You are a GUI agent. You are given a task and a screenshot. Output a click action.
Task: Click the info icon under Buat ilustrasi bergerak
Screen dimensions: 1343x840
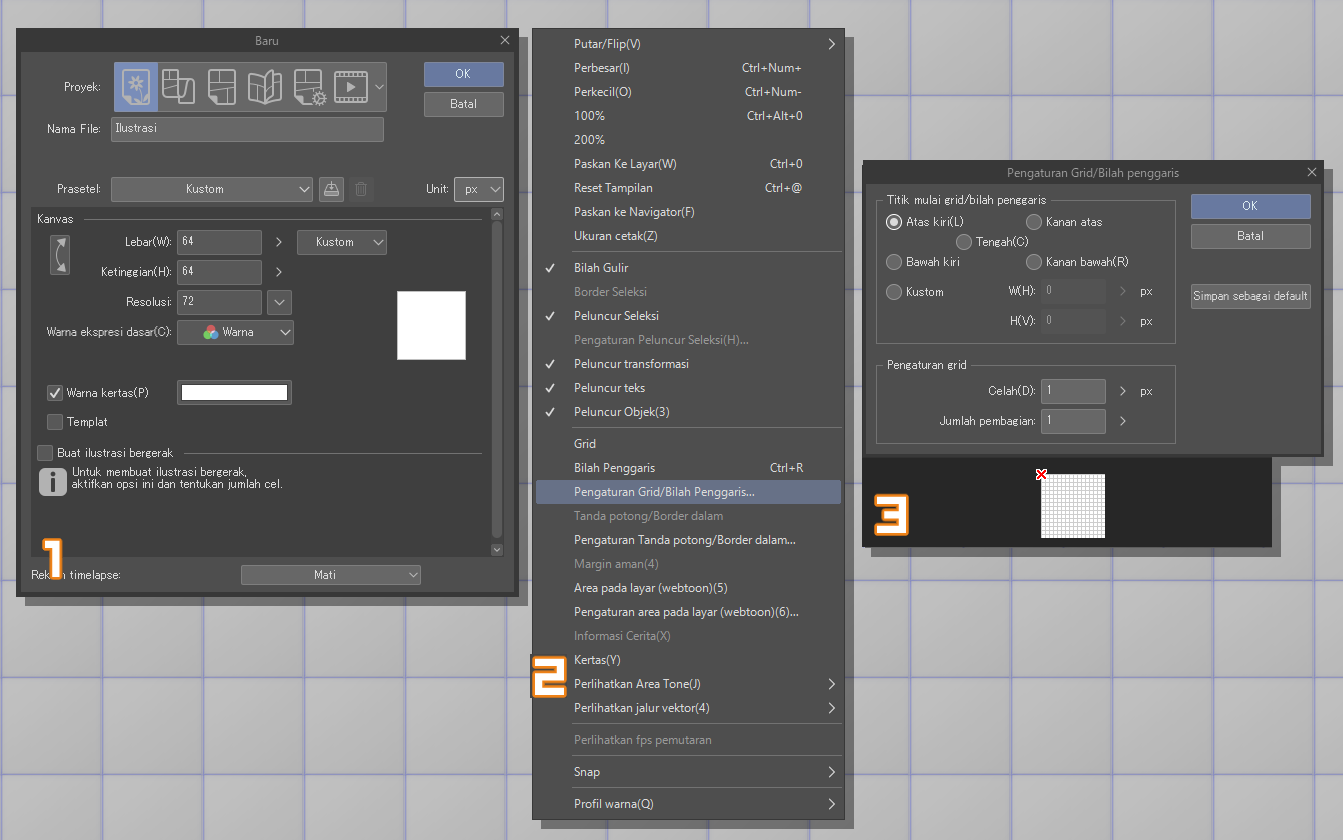click(52, 481)
